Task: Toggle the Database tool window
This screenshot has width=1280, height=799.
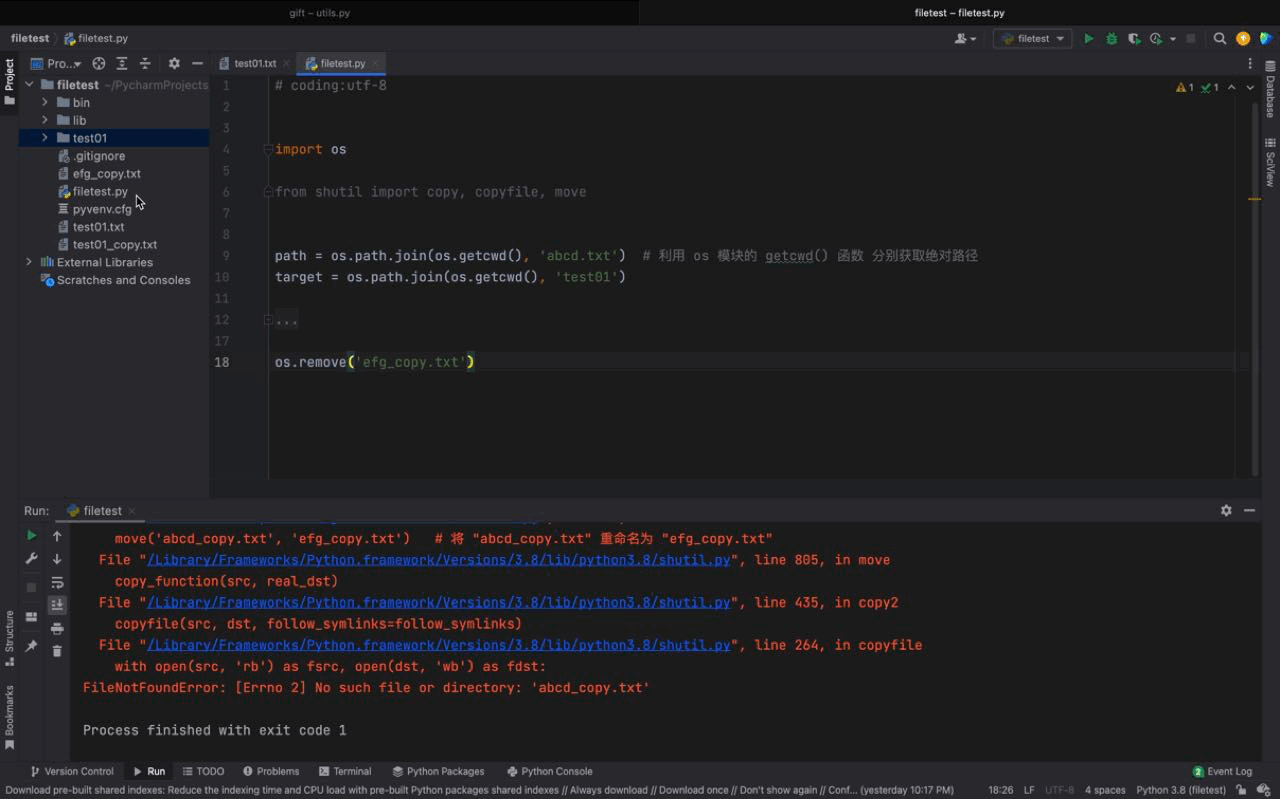Action: 1270,90
